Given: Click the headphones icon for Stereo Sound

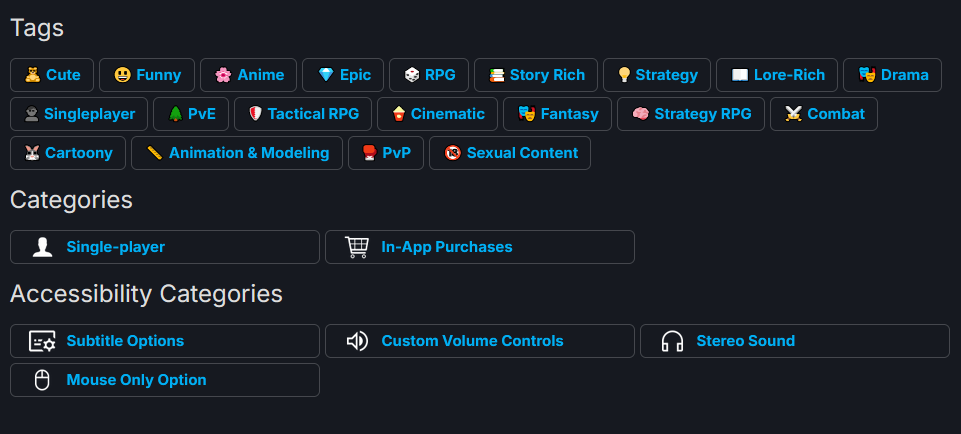Looking at the screenshot, I should [x=672, y=341].
